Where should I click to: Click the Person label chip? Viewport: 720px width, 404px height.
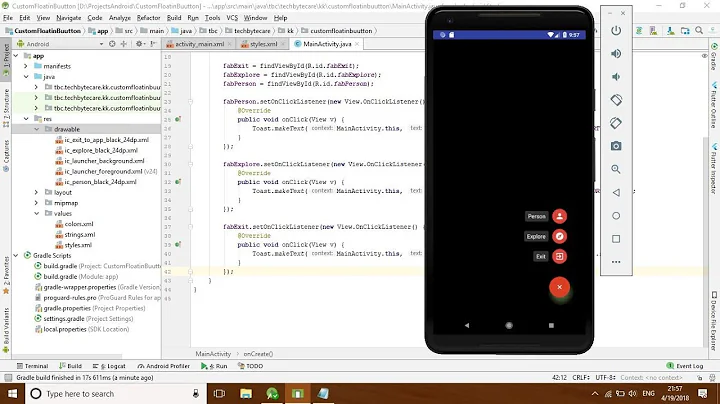click(536, 216)
